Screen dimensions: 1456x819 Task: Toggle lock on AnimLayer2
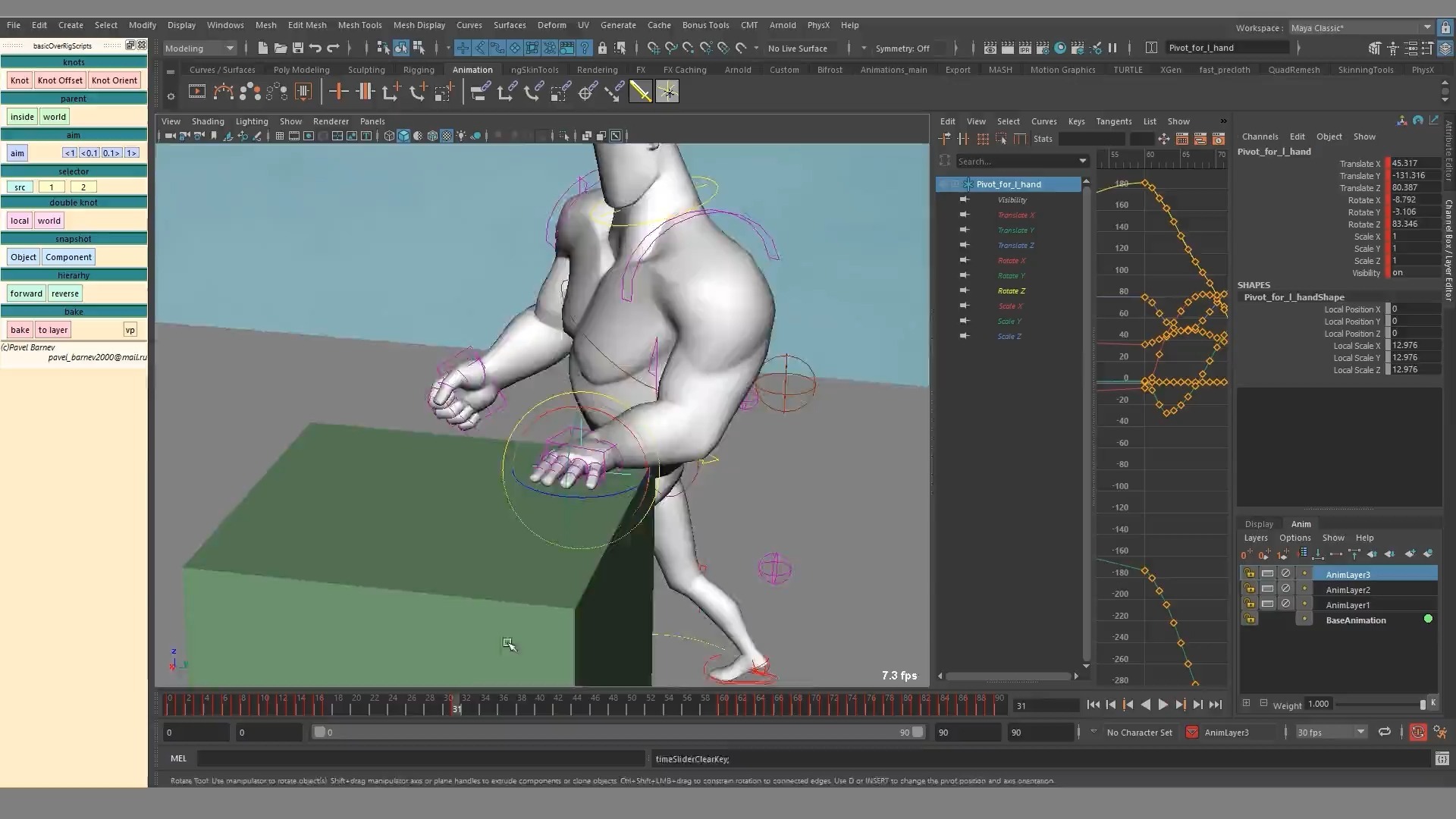point(1249,589)
